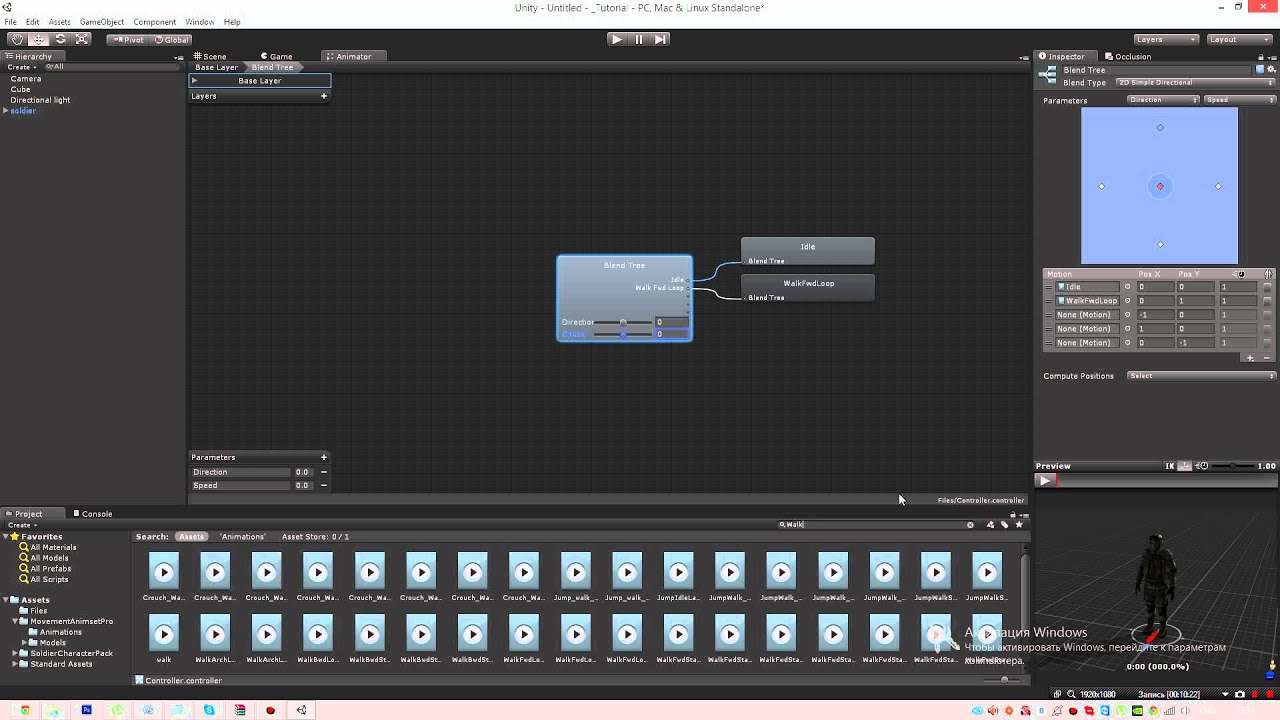Open Blend Type dropdown in Inspector
The width and height of the screenshot is (1280, 720).
[x=1196, y=83]
